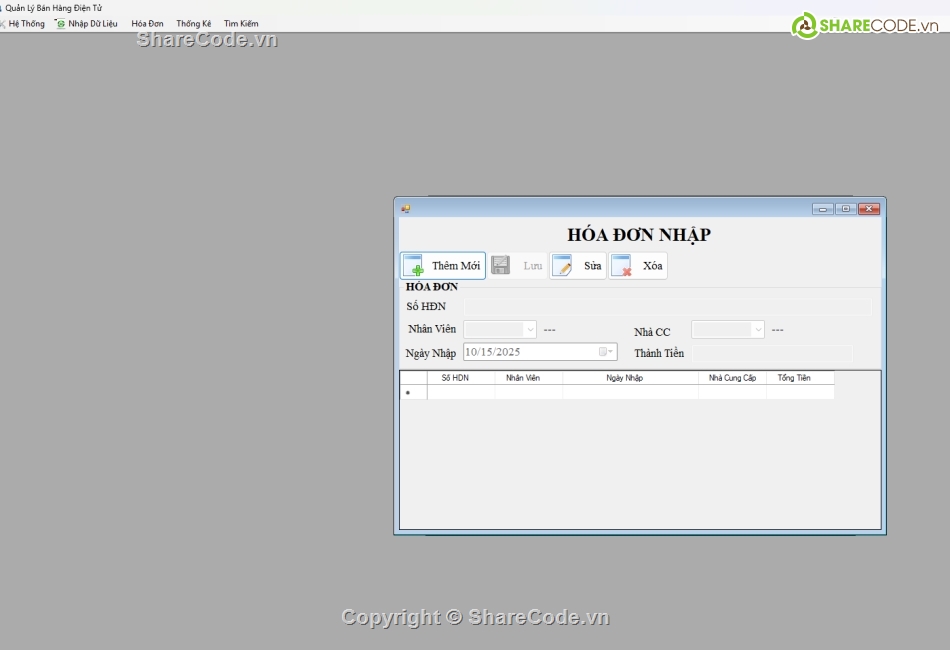Expand the Nhân Viên combo box

[x=529, y=329]
